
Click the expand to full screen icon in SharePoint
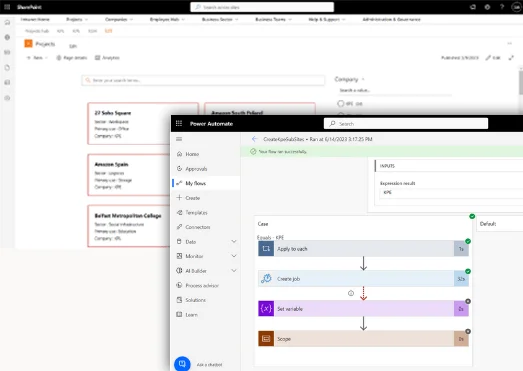[x=511, y=58]
